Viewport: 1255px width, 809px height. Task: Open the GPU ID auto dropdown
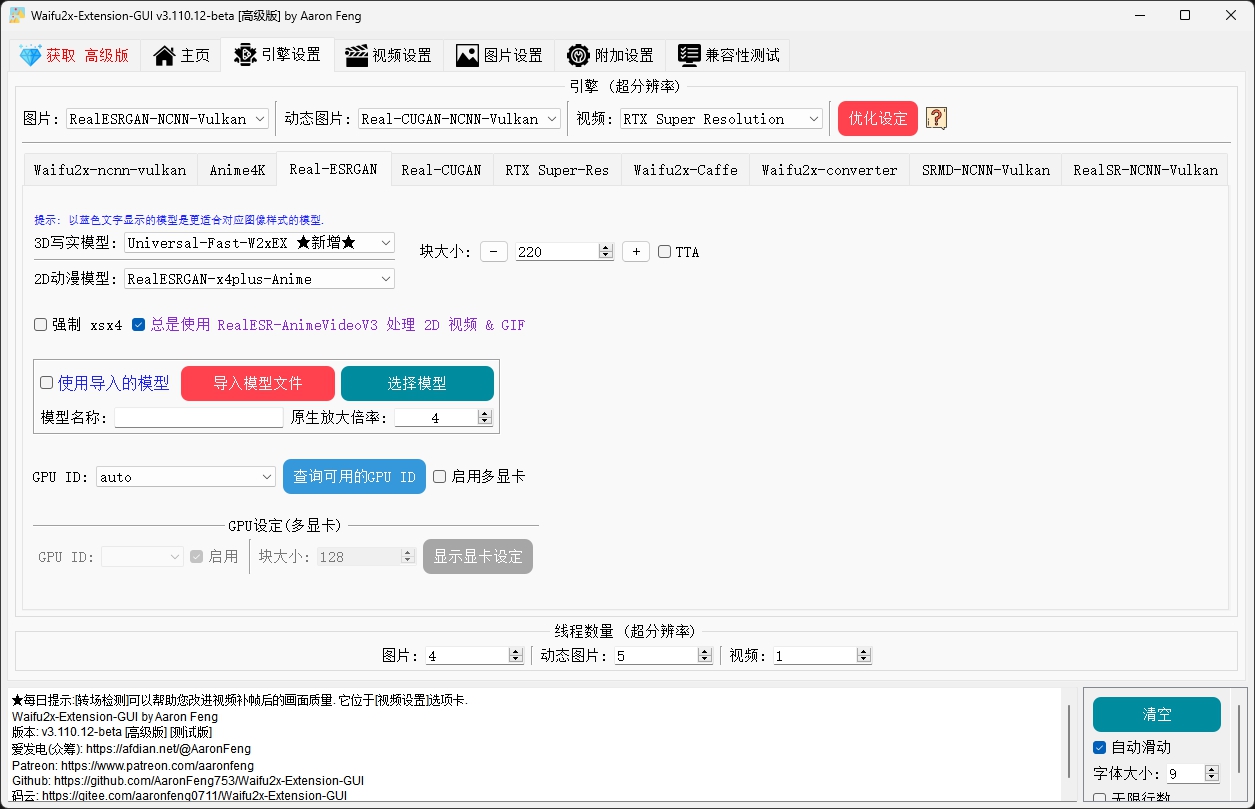tap(186, 477)
